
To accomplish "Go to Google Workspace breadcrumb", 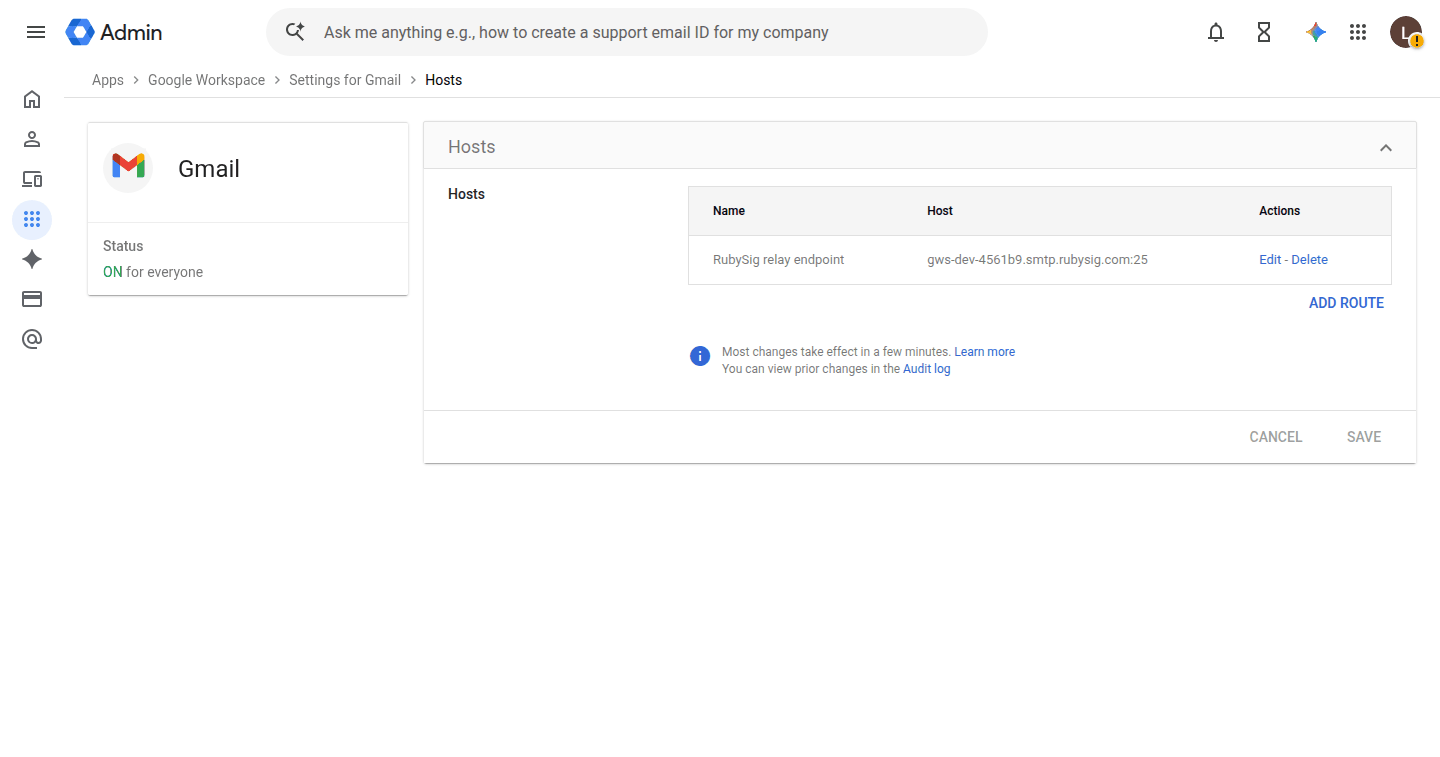I will (207, 80).
